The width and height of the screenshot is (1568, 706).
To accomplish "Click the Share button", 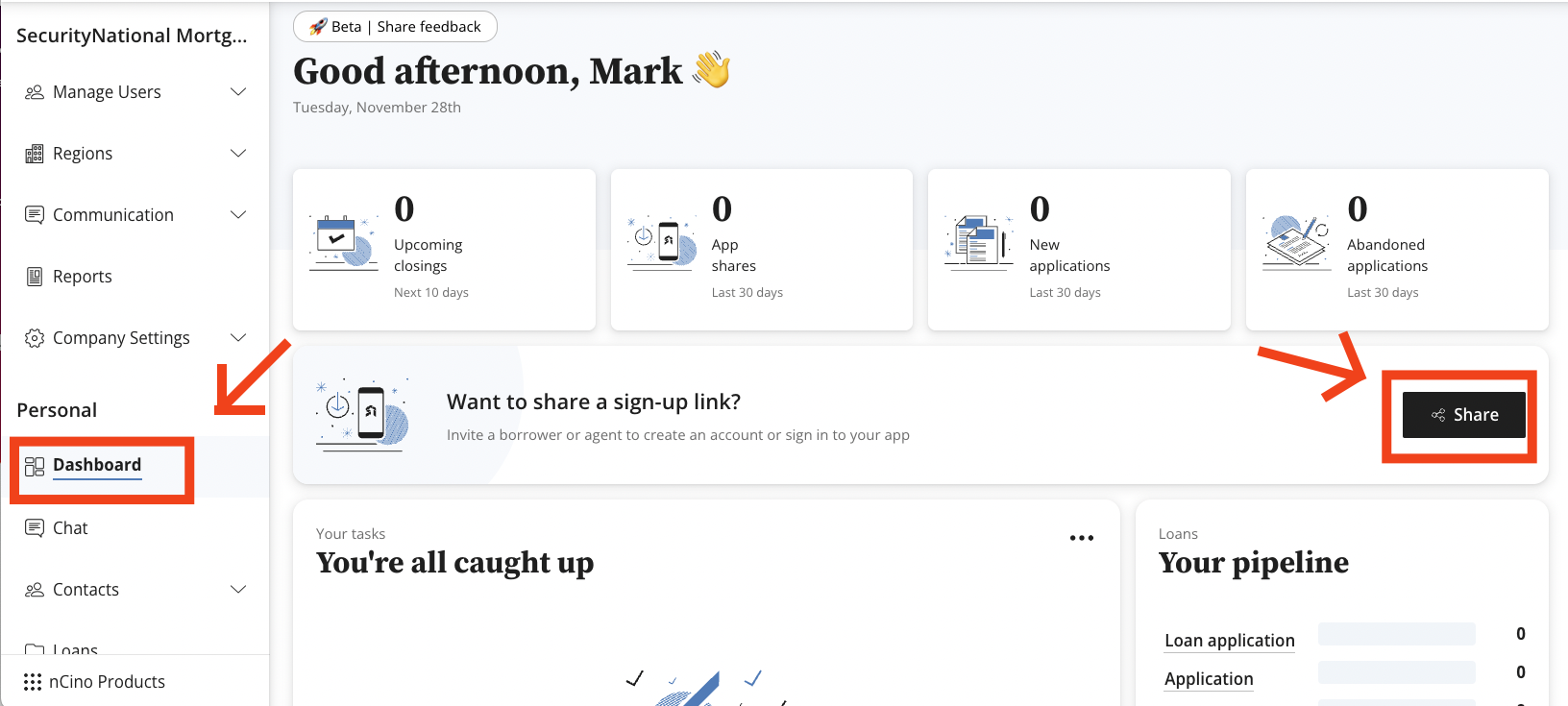I will tap(1463, 415).
